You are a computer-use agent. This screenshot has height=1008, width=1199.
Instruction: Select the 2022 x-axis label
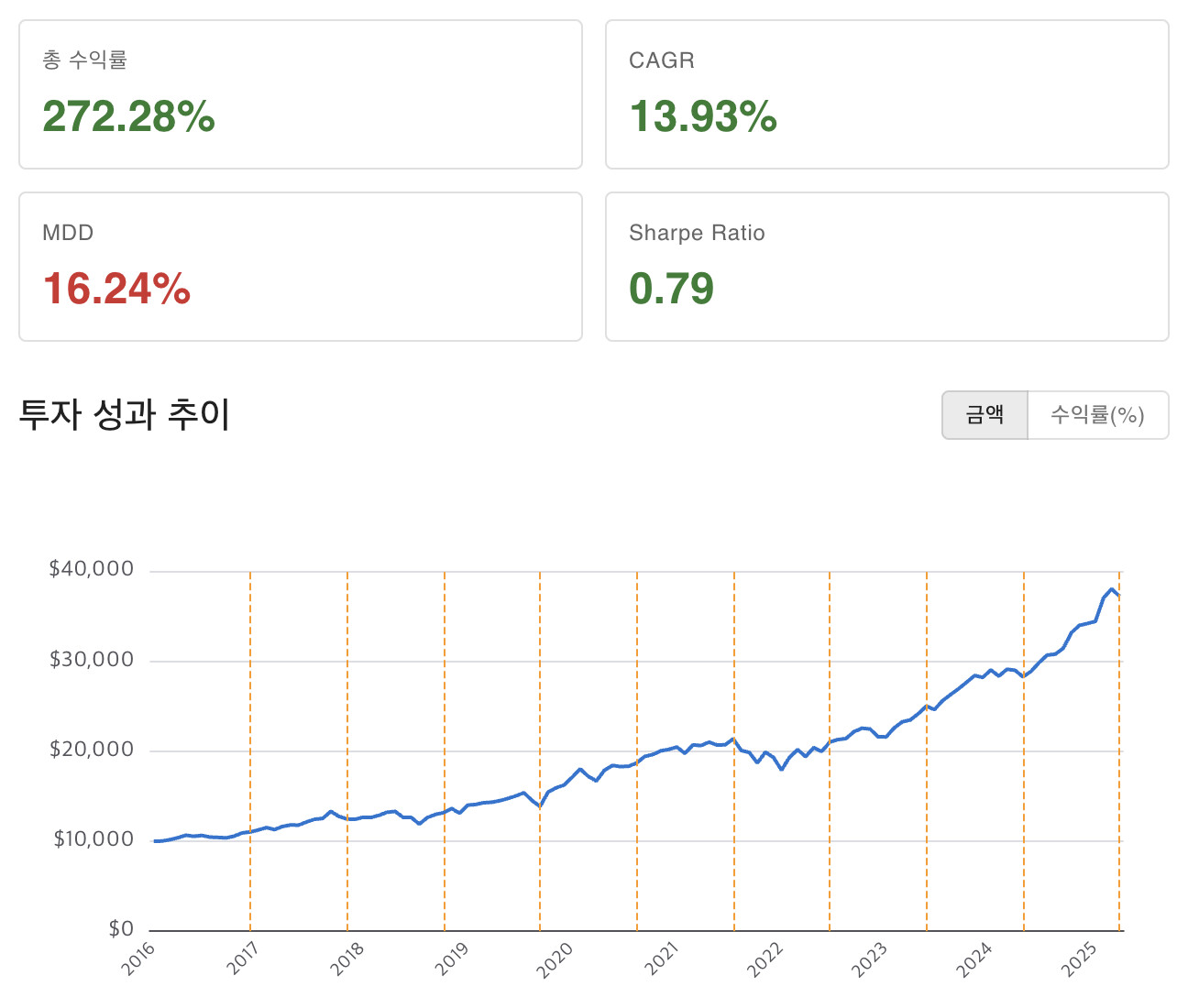point(764,959)
